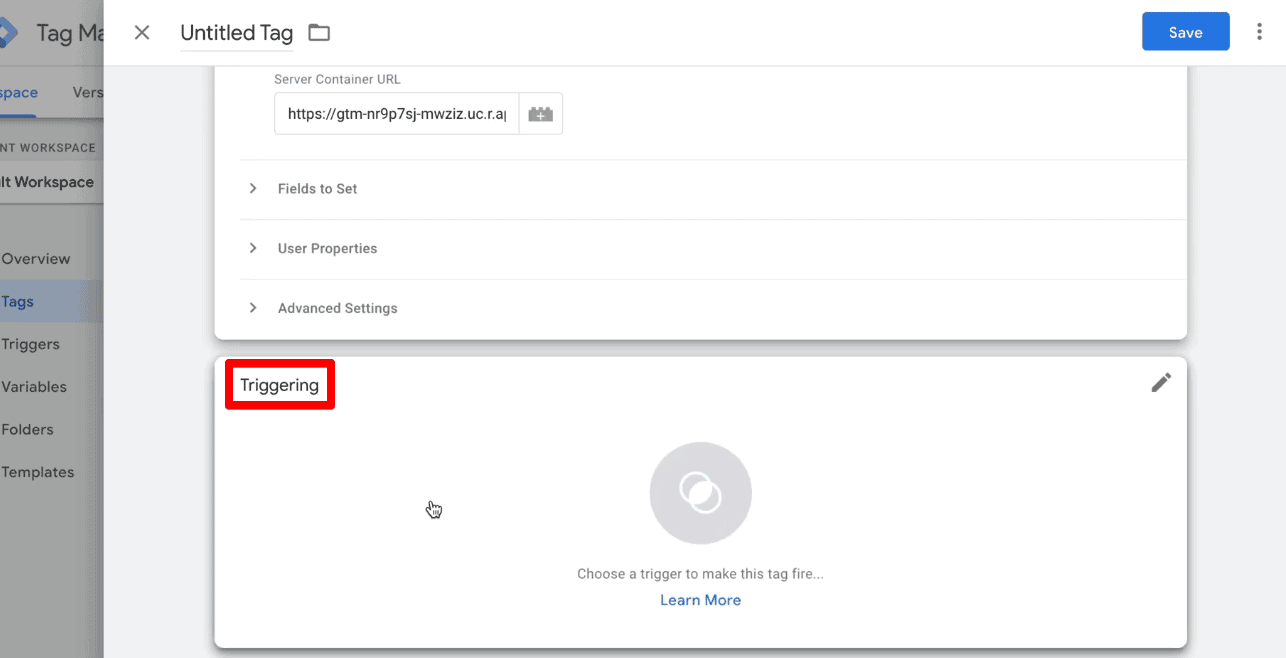Expand the Fields to Set section
This screenshot has width=1286, height=658.
click(713, 189)
